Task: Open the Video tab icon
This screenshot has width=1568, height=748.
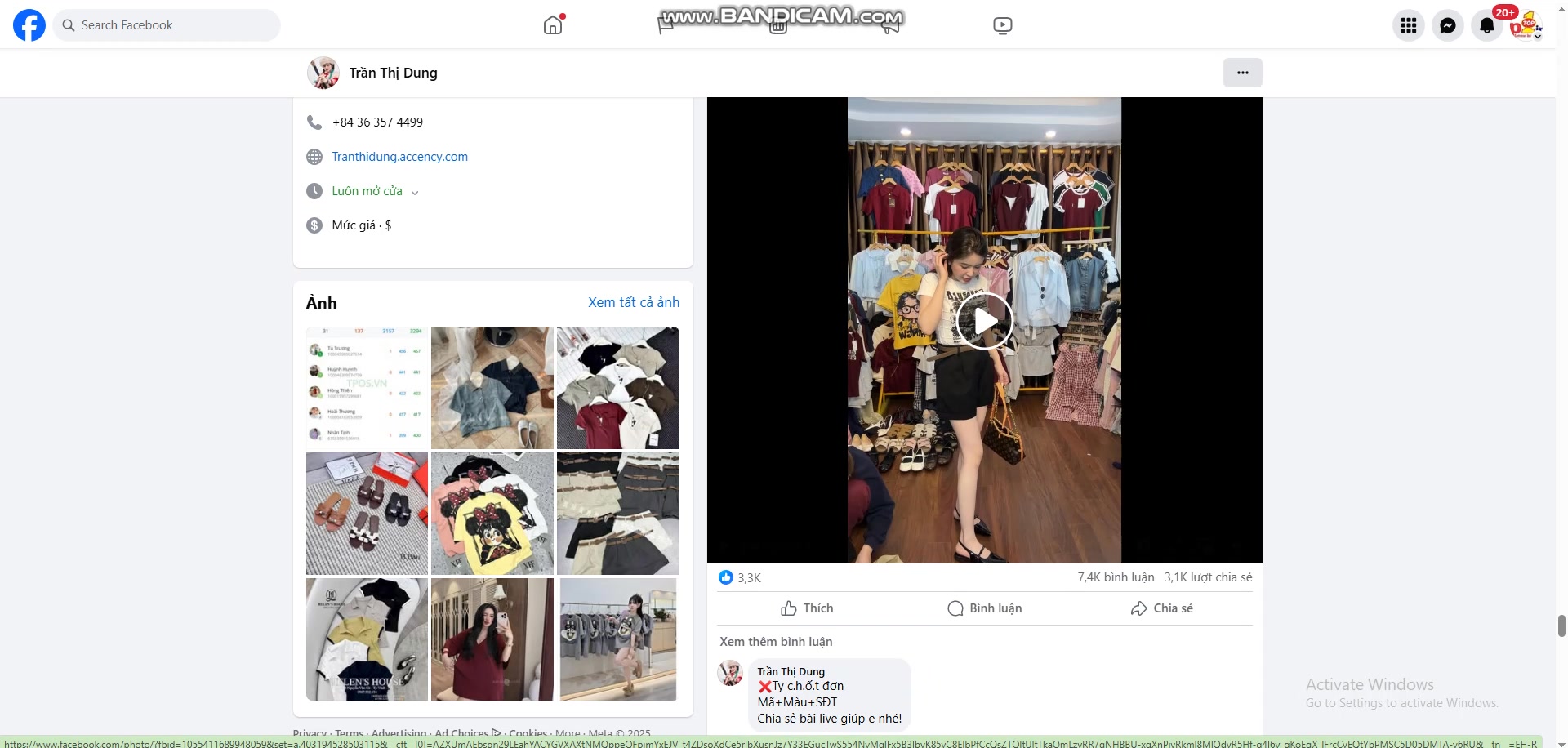Action: pos(1002,25)
